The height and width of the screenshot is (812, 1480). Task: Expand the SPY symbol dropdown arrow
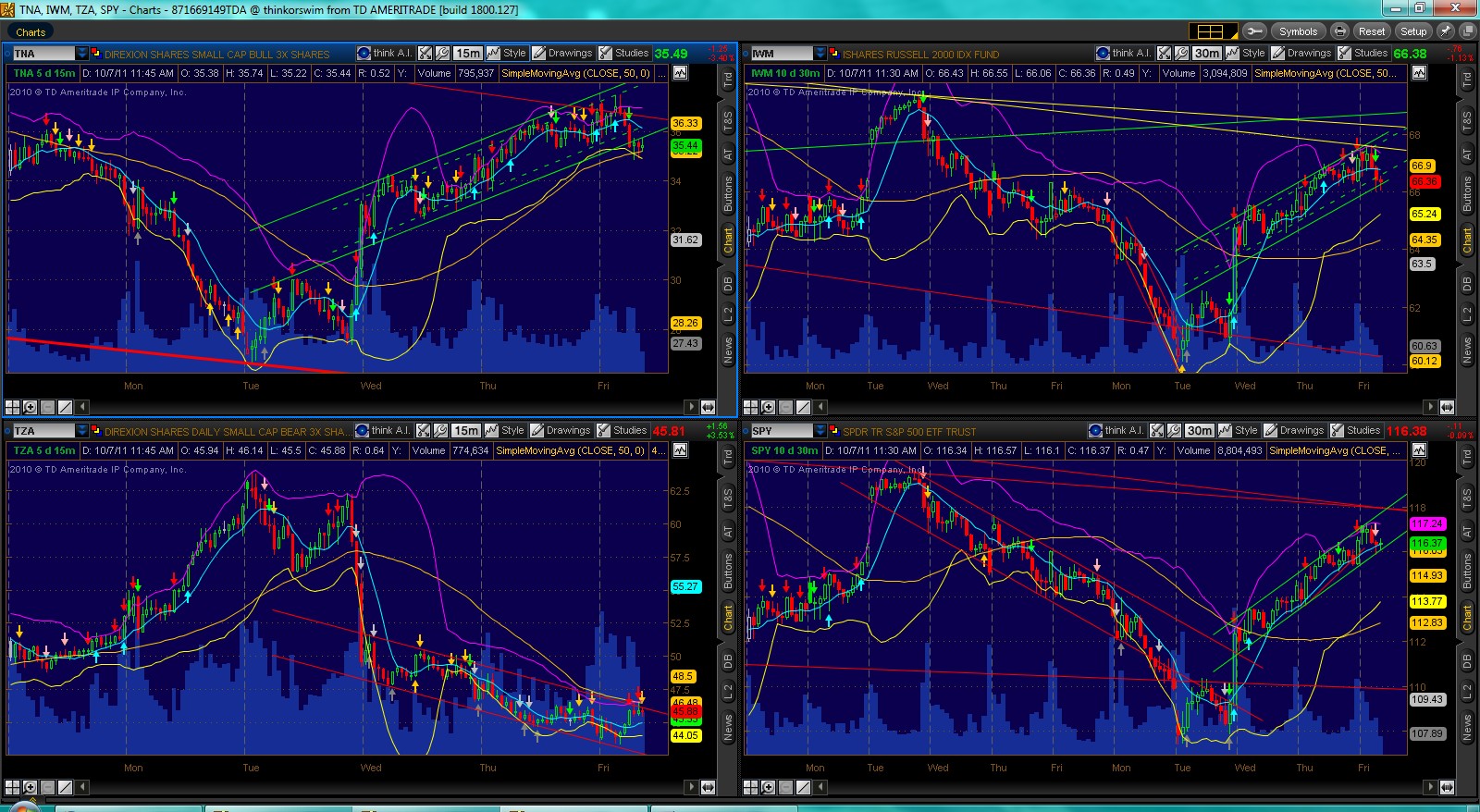(x=820, y=431)
